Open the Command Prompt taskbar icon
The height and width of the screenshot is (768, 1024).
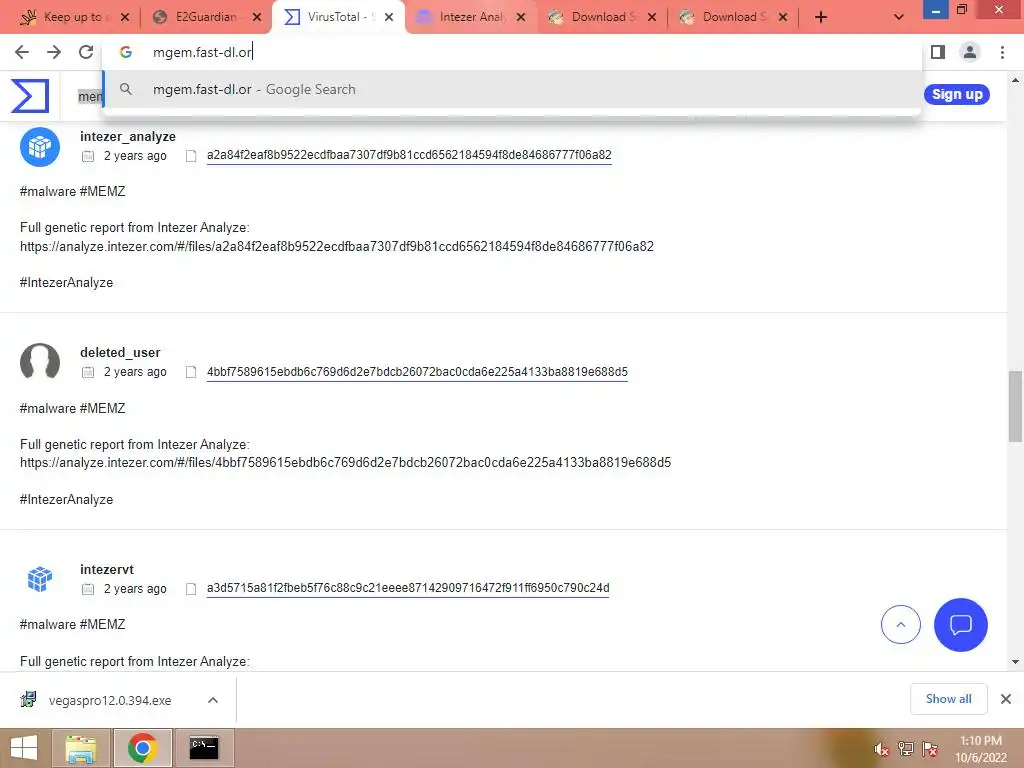click(x=204, y=748)
